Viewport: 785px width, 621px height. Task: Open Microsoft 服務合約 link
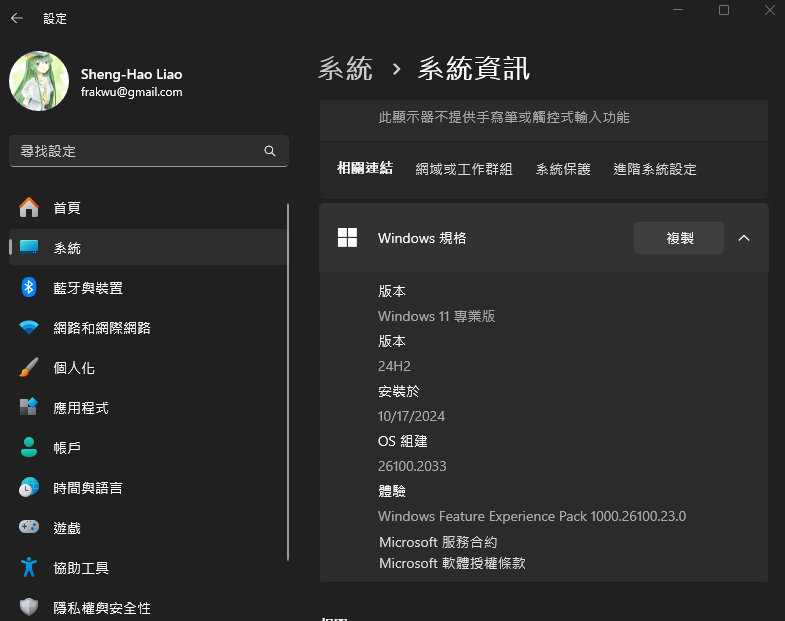point(438,542)
